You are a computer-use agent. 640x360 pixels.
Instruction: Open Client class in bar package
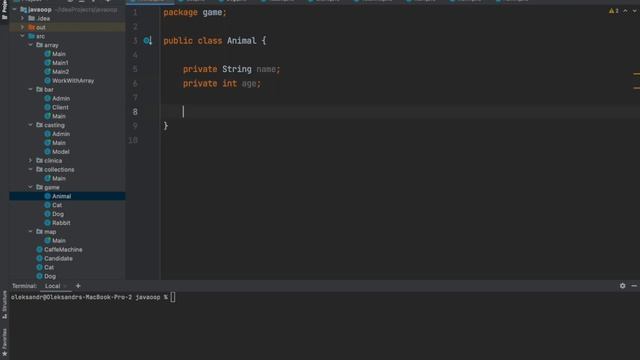(60, 107)
